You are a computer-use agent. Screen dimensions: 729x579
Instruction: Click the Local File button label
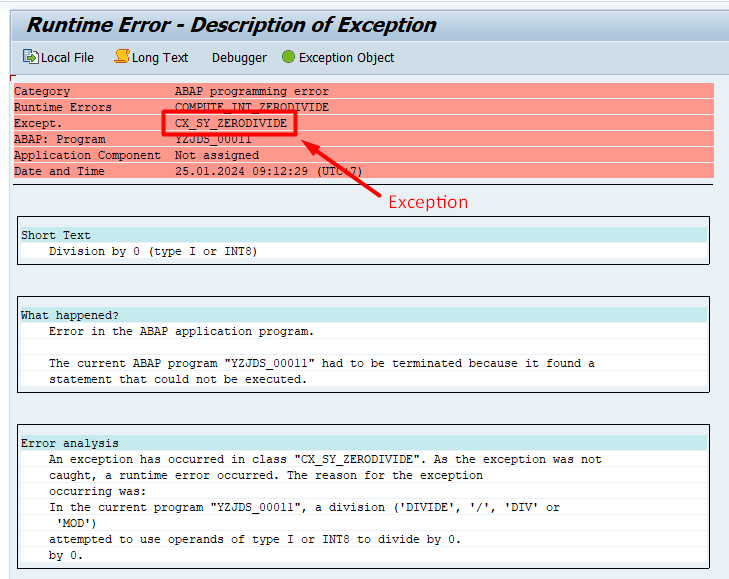pyautogui.click(x=67, y=58)
